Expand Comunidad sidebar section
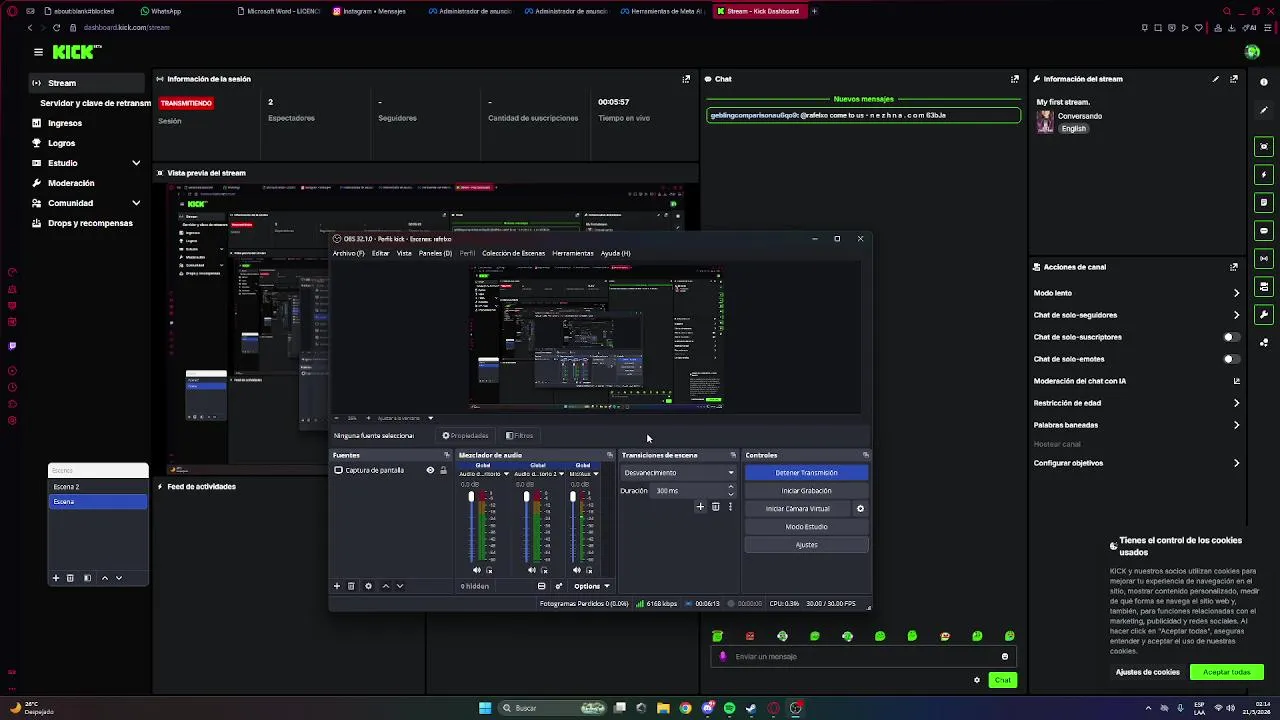The width and height of the screenshot is (1280, 720). pyautogui.click(x=136, y=203)
